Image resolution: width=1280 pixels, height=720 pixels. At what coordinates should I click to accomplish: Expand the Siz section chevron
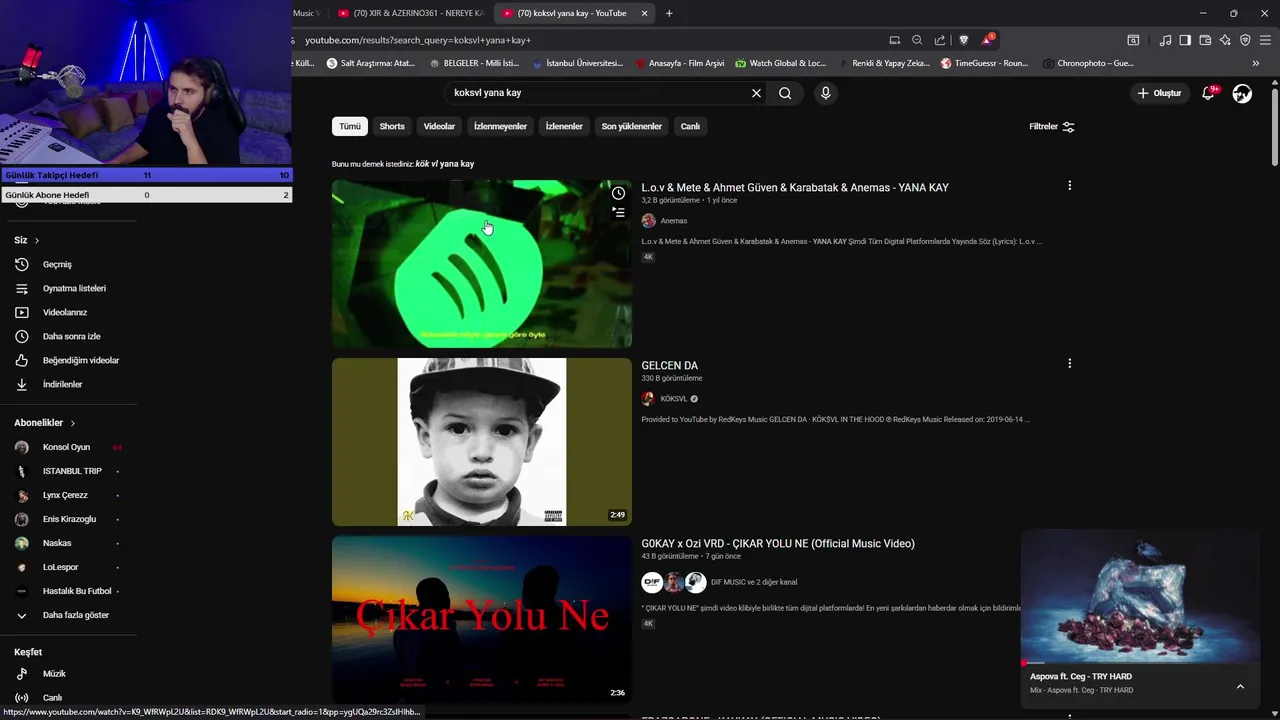tap(37, 240)
